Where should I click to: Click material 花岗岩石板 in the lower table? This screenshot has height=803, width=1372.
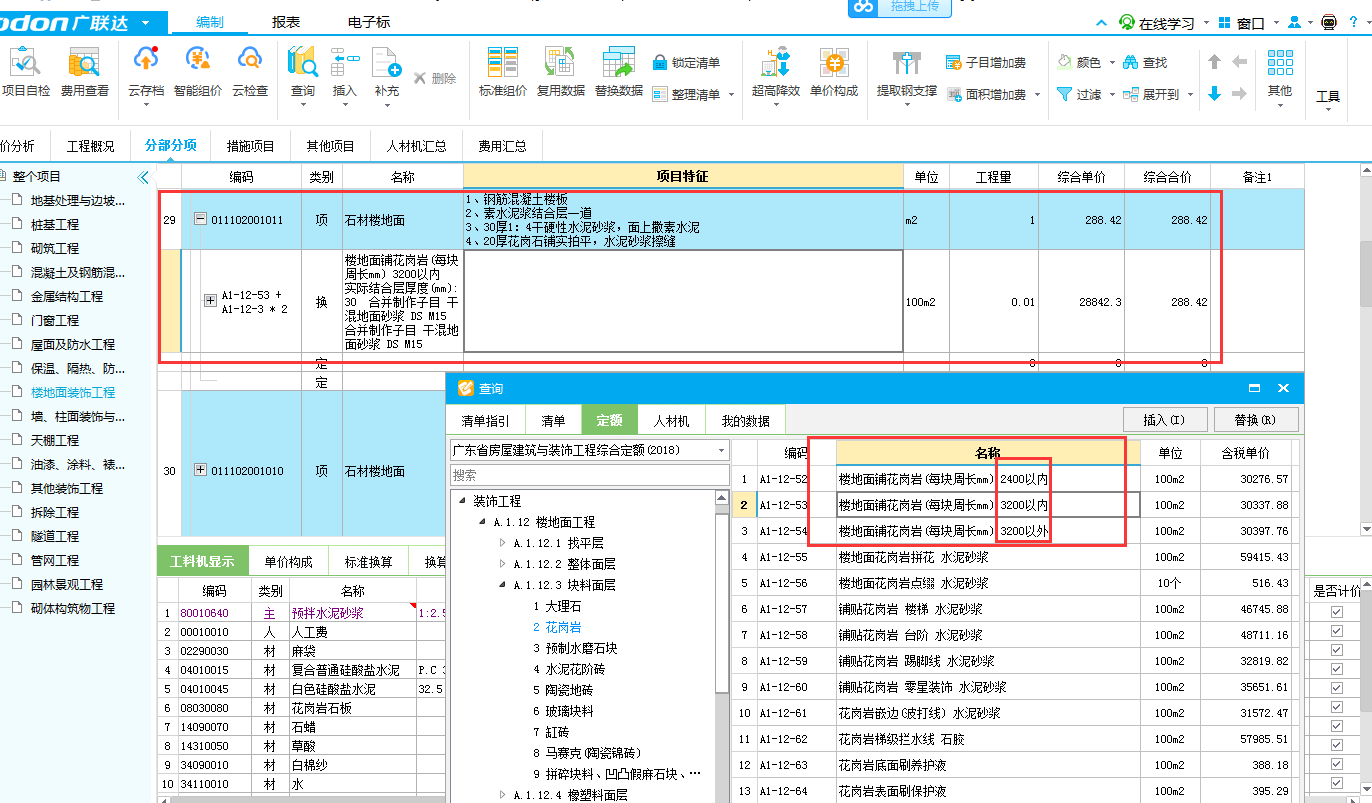coord(321,708)
